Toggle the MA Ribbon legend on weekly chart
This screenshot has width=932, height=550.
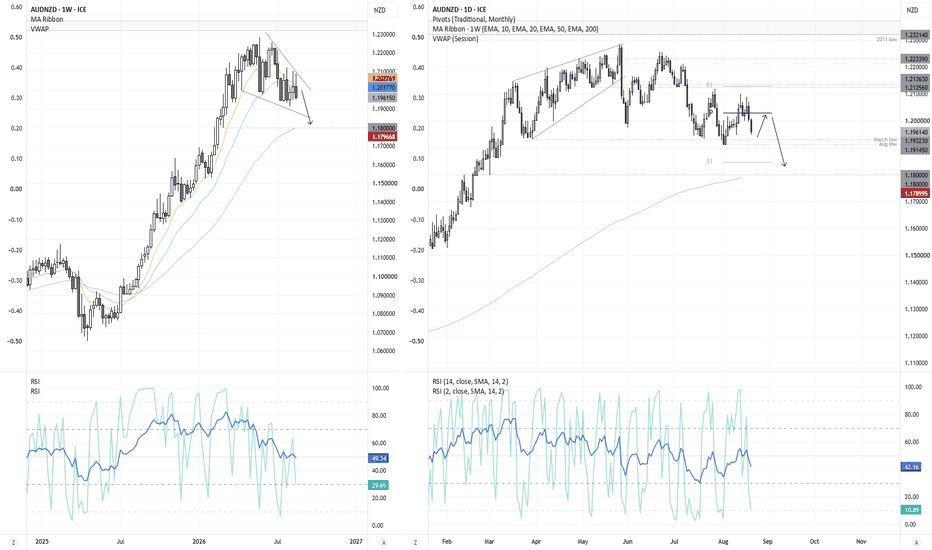tap(47, 20)
